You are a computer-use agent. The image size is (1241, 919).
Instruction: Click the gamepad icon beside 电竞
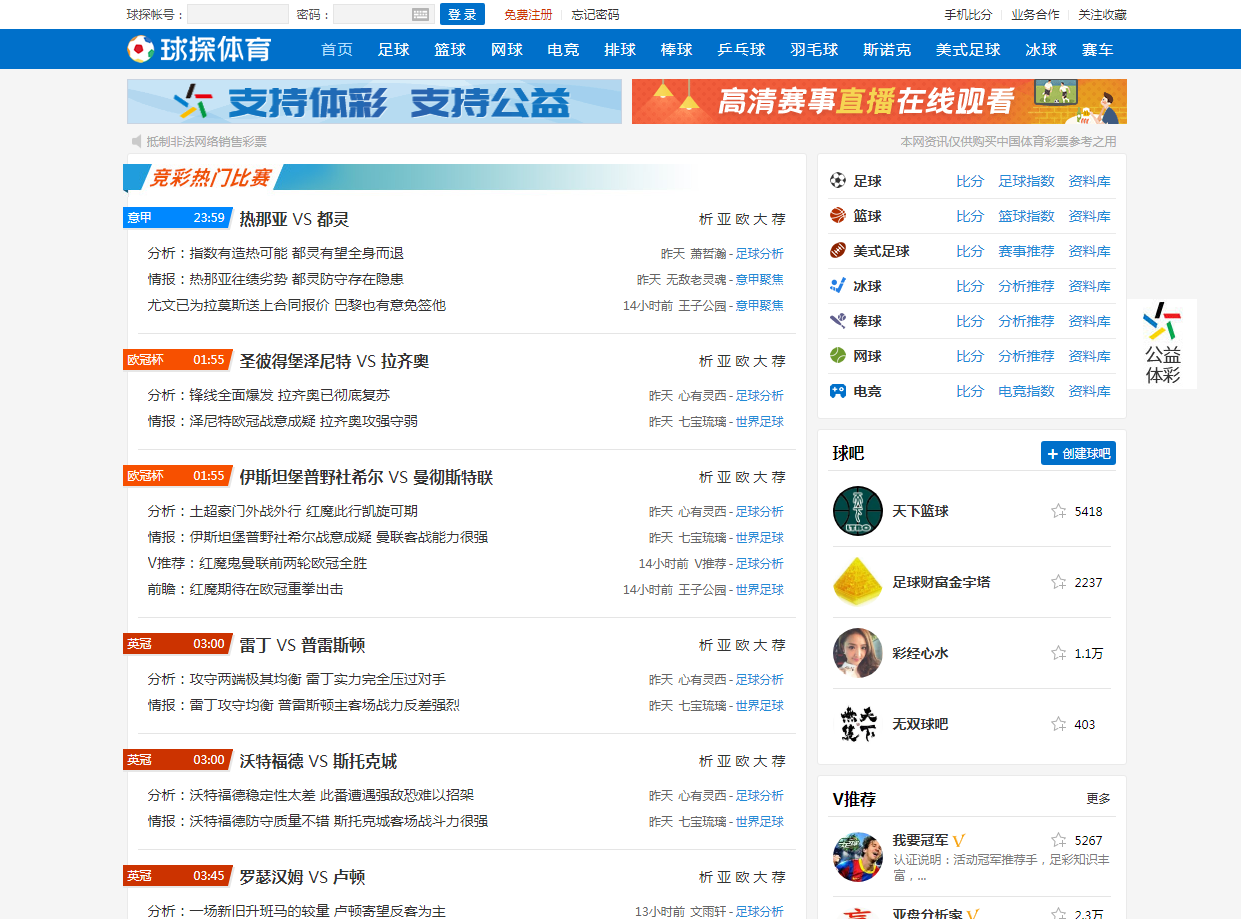click(x=838, y=391)
